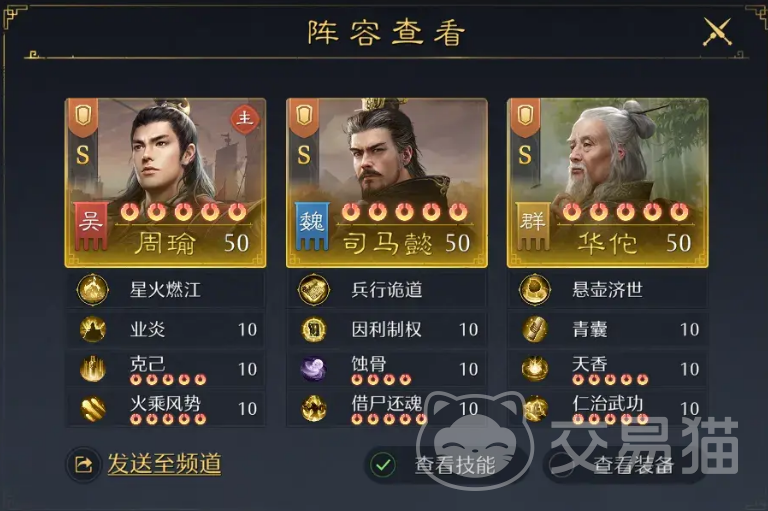Uncheck the 查看技能 option
Screen dimensions: 768x511
point(383,464)
